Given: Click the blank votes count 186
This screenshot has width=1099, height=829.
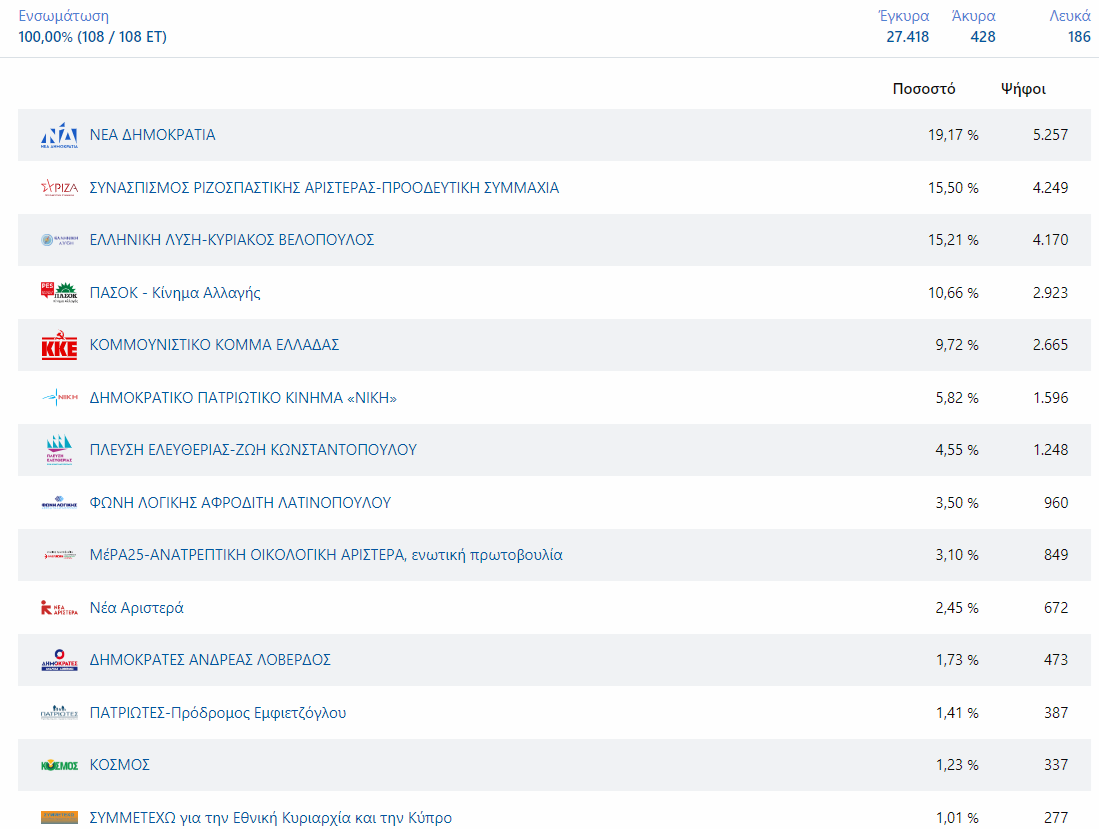Looking at the screenshot, I should point(1079,37).
